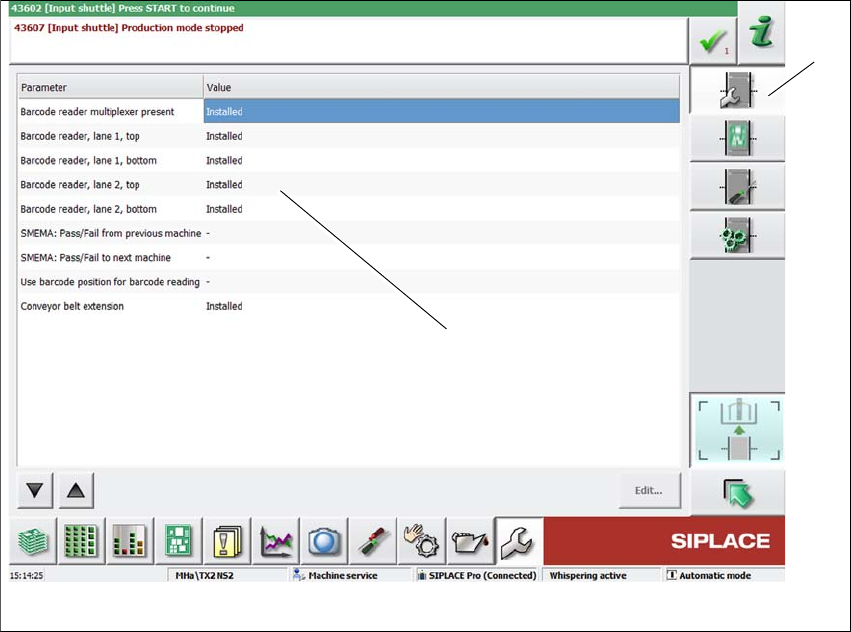
Task: Open the camera vision icon
Action: 325,541
